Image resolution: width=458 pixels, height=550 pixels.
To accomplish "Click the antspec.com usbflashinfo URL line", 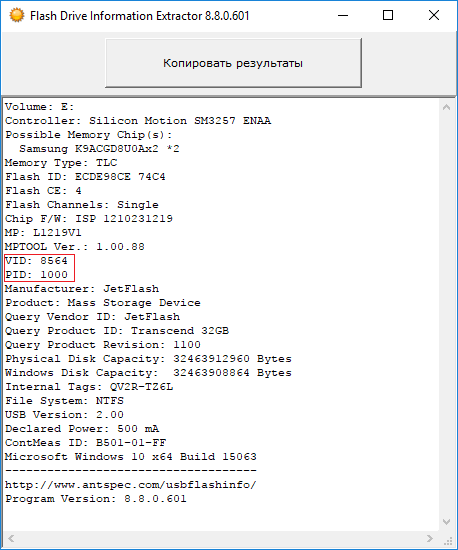I will point(131,485).
